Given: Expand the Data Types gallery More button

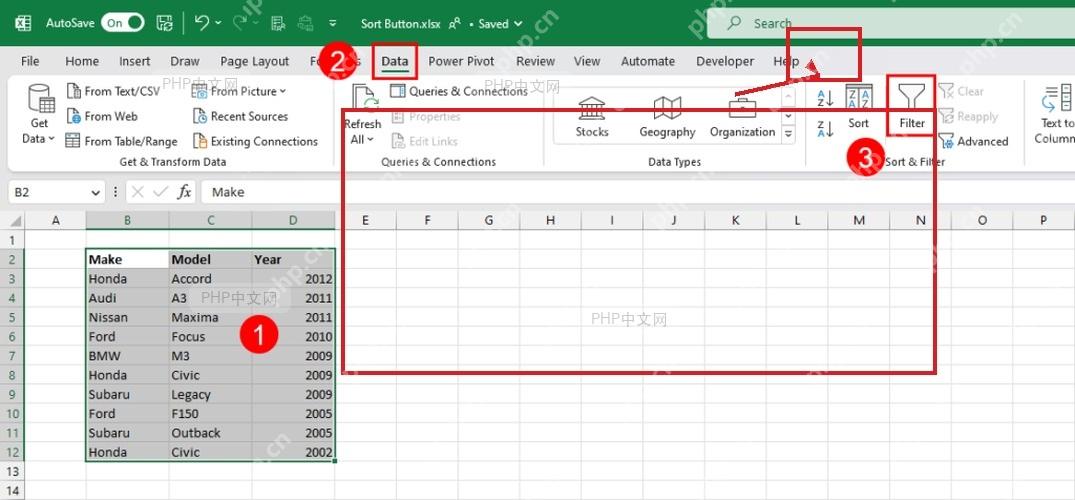Looking at the screenshot, I should click(788, 134).
